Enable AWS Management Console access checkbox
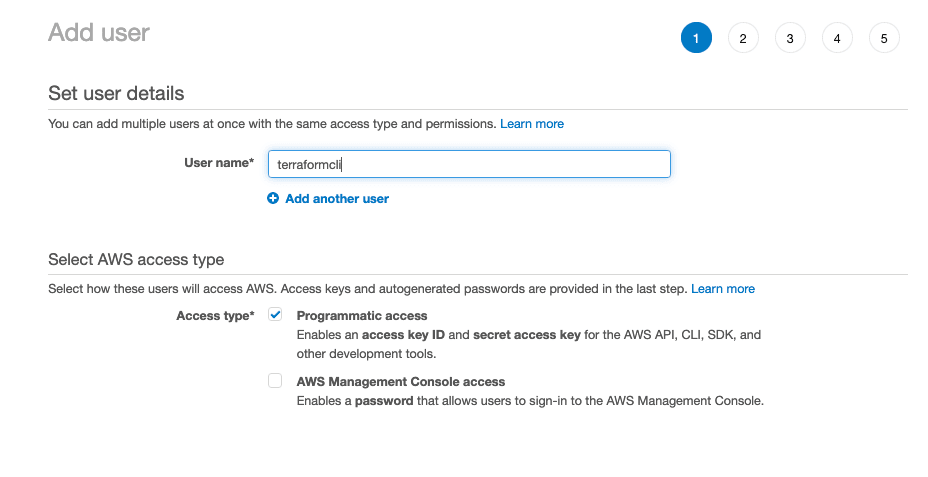The width and height of the screenshot is (928, 477). 275,381
